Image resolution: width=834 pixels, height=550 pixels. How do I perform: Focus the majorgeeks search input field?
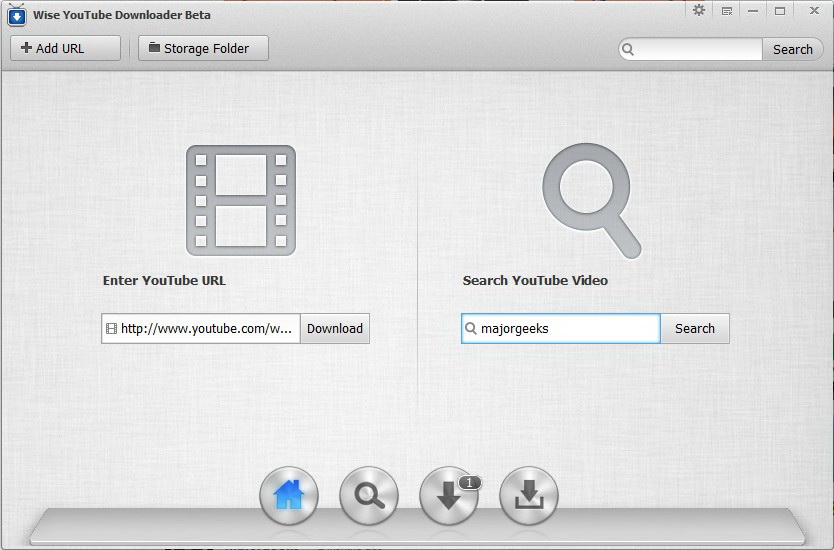coord(561,328)
